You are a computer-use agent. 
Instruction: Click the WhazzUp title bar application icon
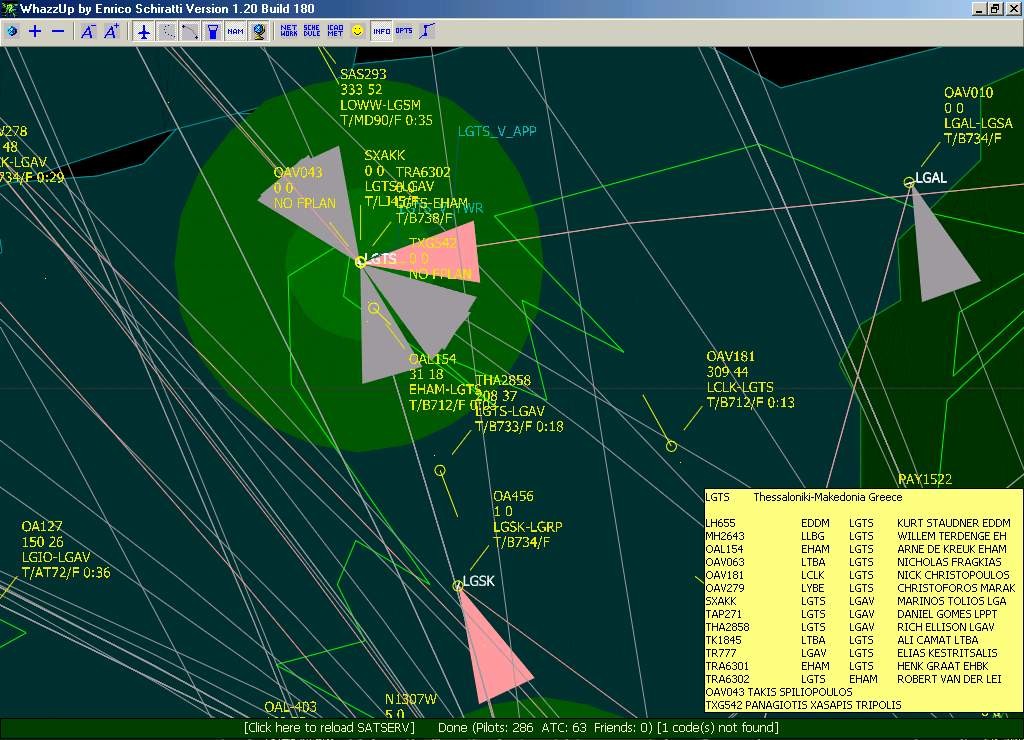pos(9,8)
